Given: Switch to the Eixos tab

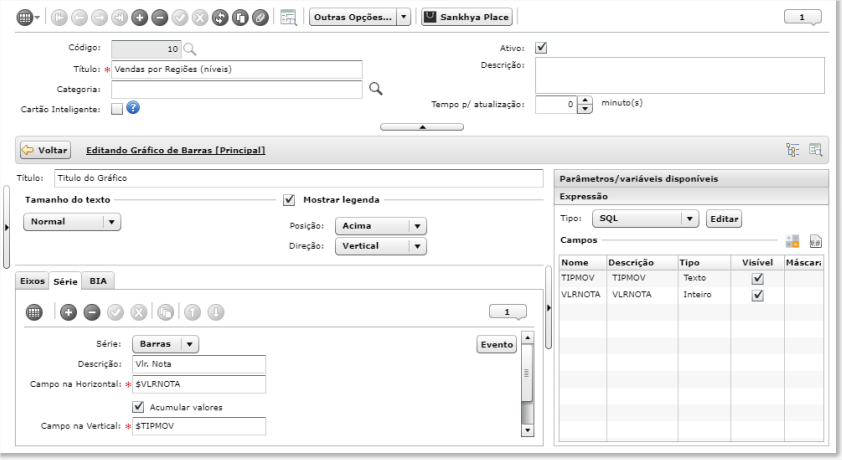Looking at the screenshot, I should (32, 281).
